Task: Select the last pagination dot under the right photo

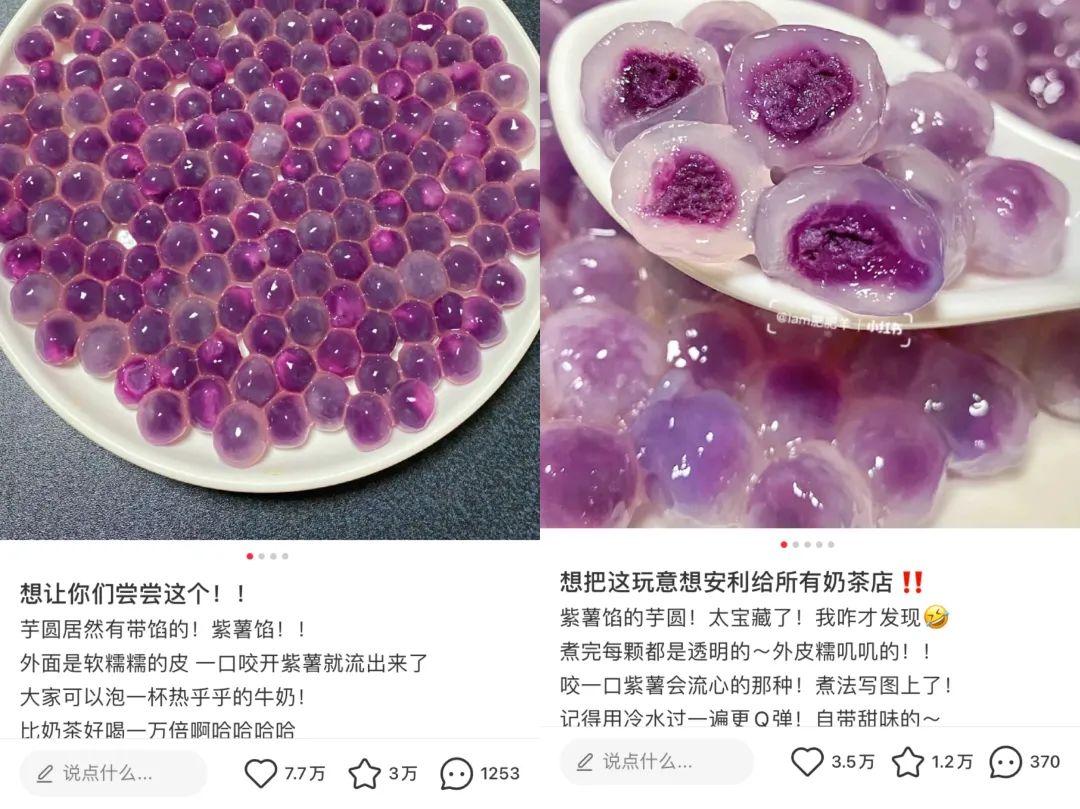Action: pyautogui.click(x=831, y=545)
